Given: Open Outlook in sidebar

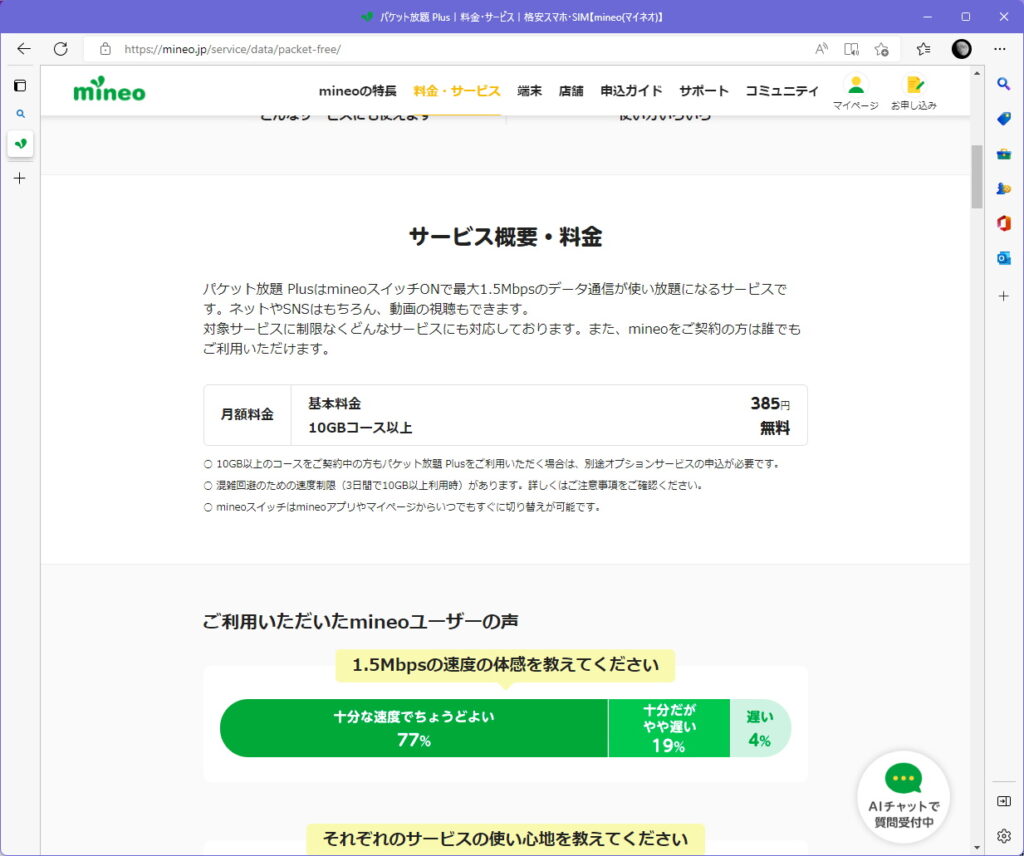Looking at the screenshot, I should click(x=1004, y=258).
